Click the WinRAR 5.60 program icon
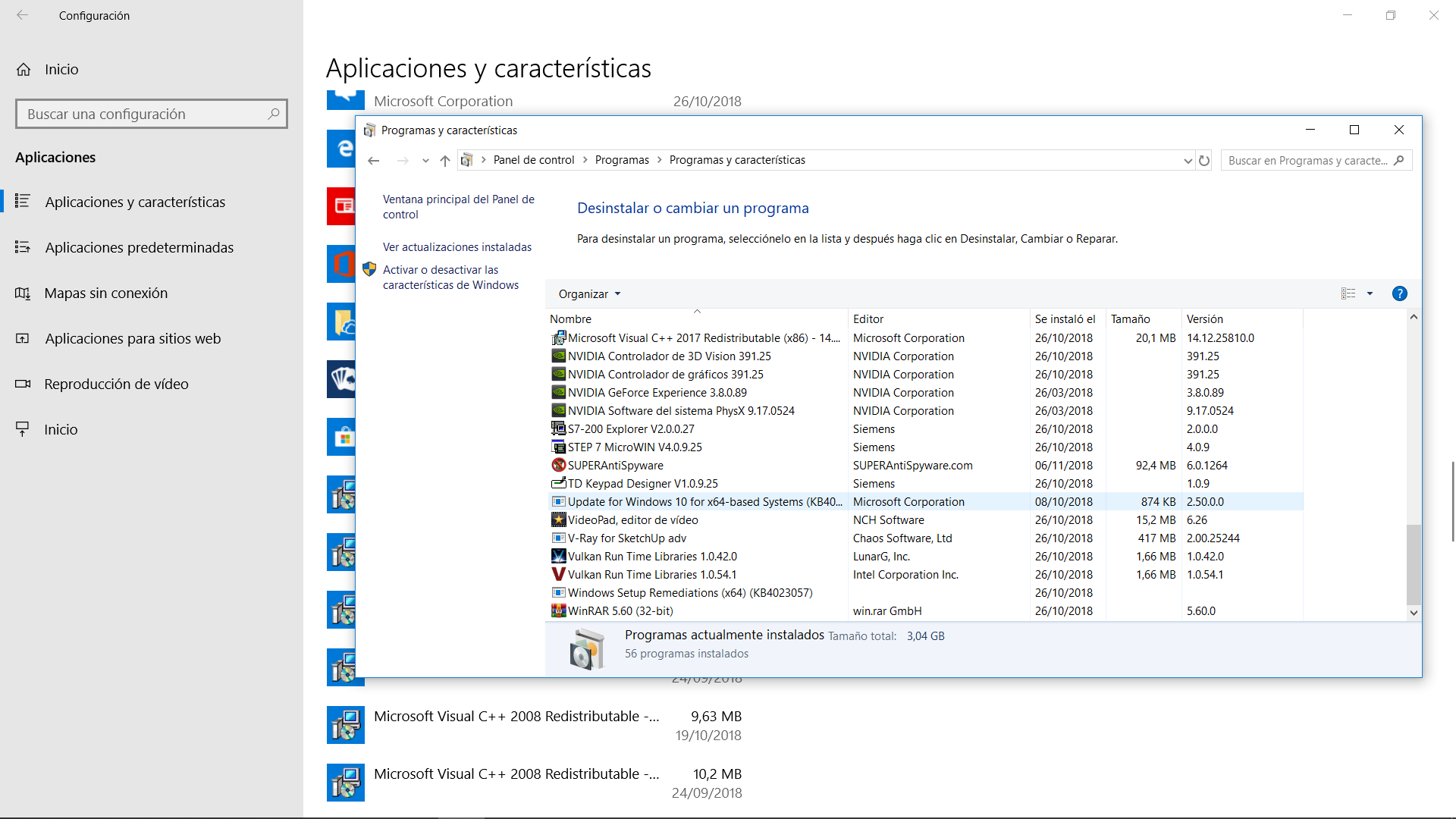The height and width of the screenshot is (819, 1456). [x=558, y=611]
